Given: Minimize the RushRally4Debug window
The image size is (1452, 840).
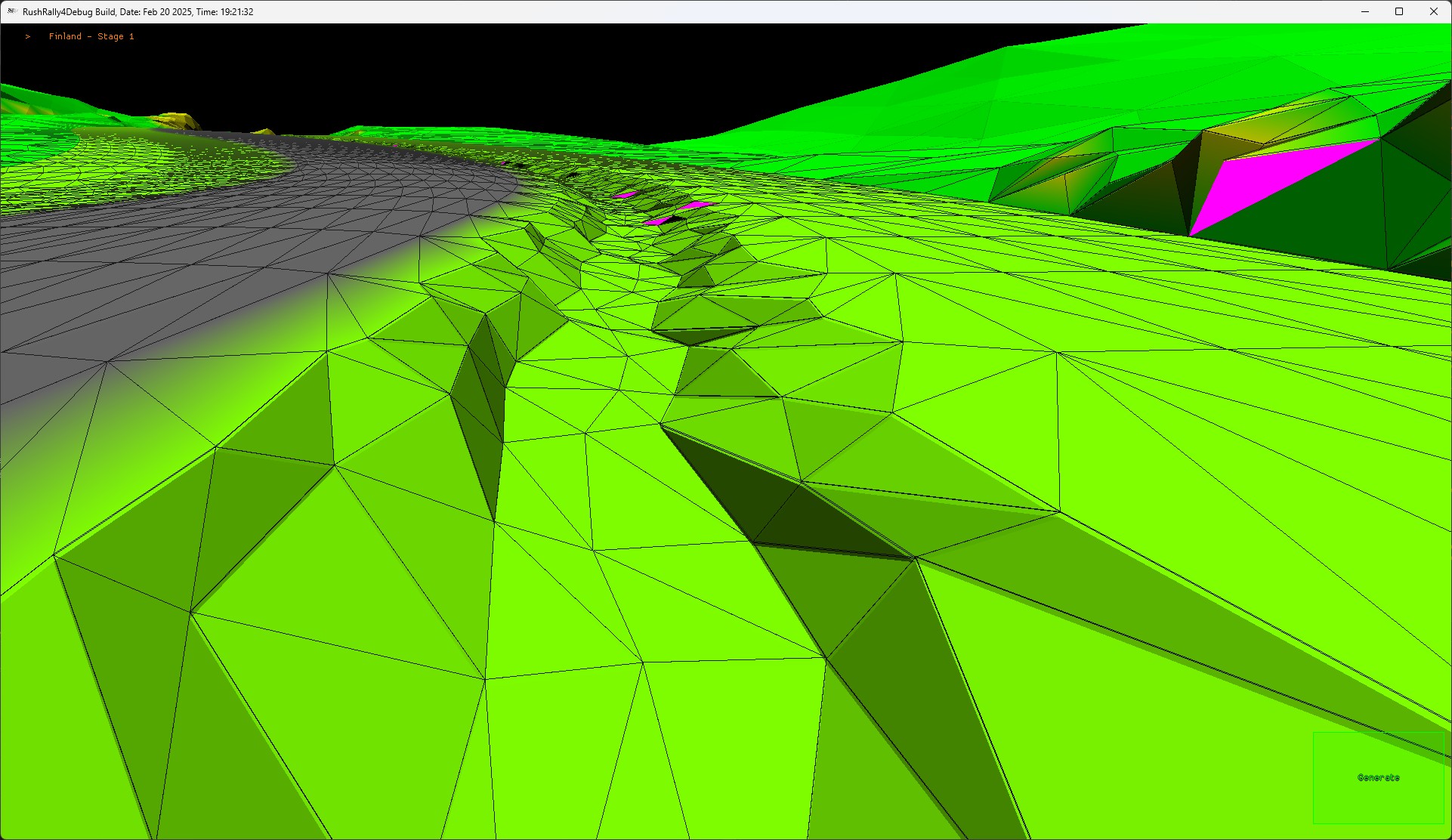Looking at the screenshot, I should [x=1365, y=11].
